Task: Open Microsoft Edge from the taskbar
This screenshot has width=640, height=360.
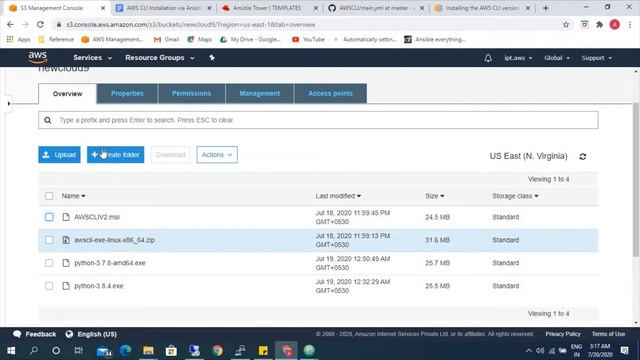Action: [125, 350]
